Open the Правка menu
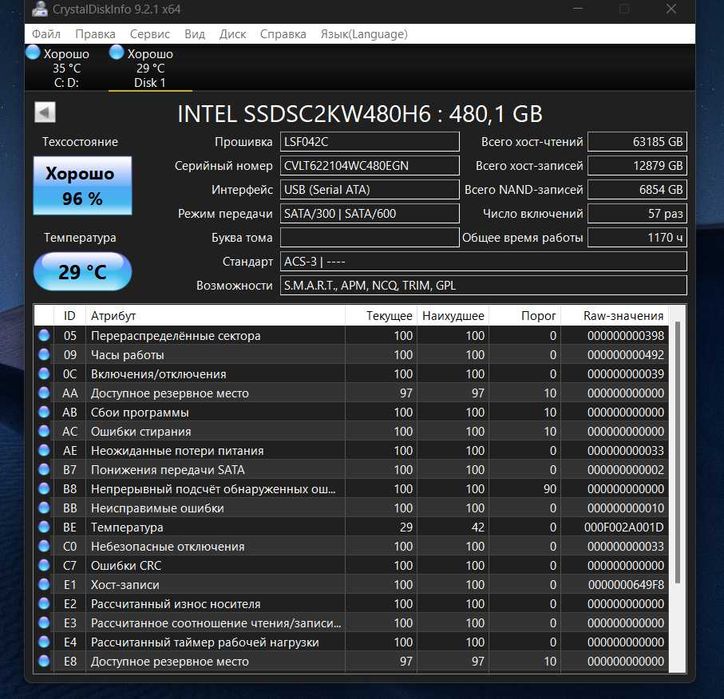 [x=95, y=34]
